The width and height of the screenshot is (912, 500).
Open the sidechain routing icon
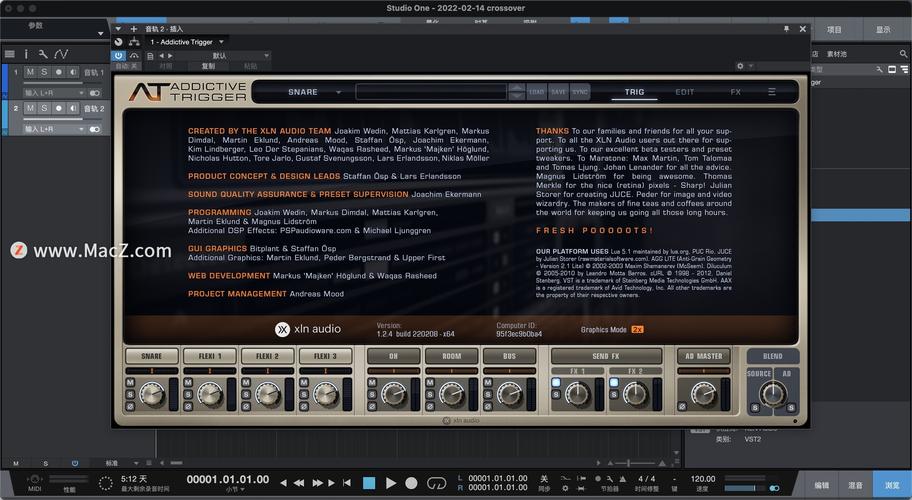tap(134, 42)
